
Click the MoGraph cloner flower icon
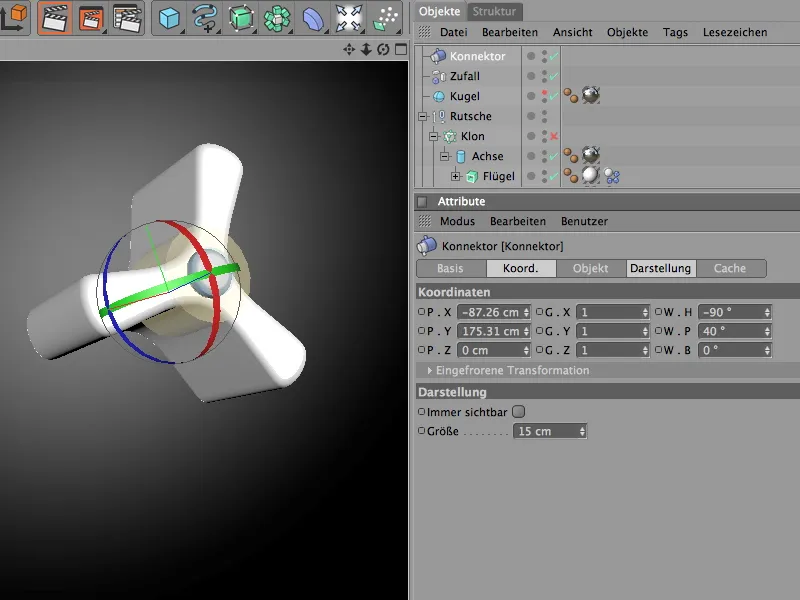tap(277, 18)
